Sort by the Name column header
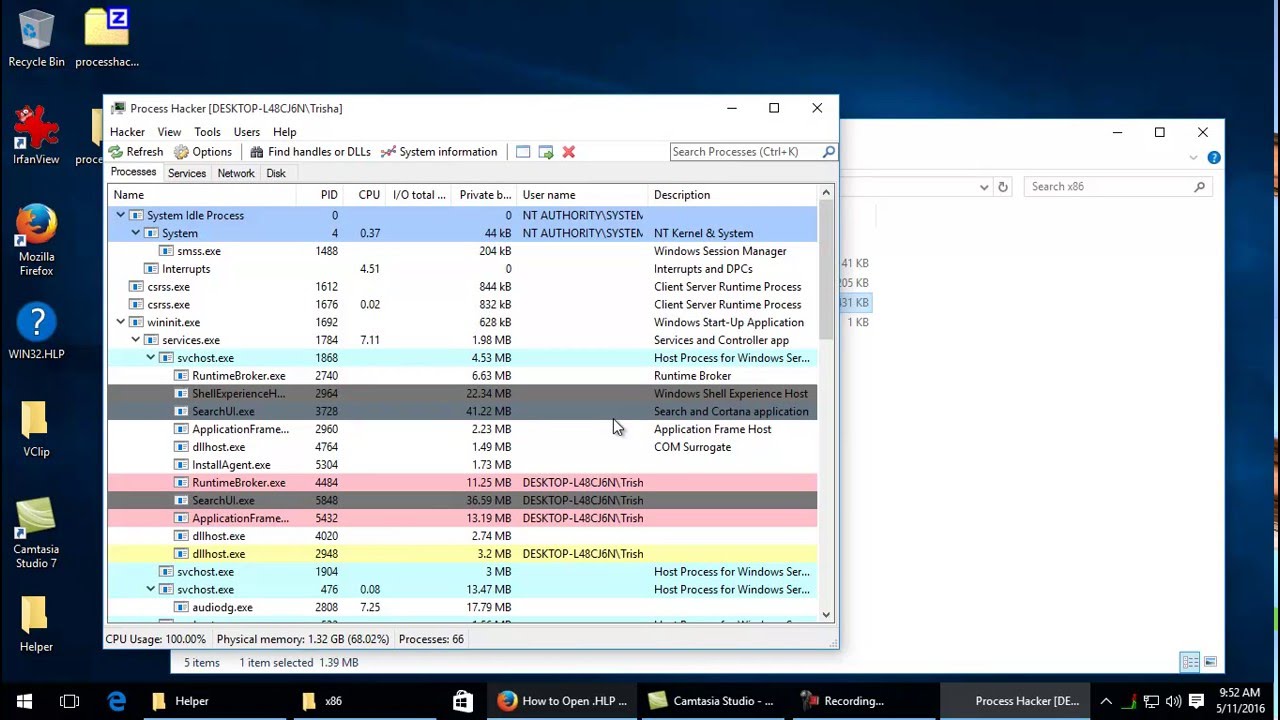Image resolution: width=1280 pixels, height=720 pixels. coord(202,195)
